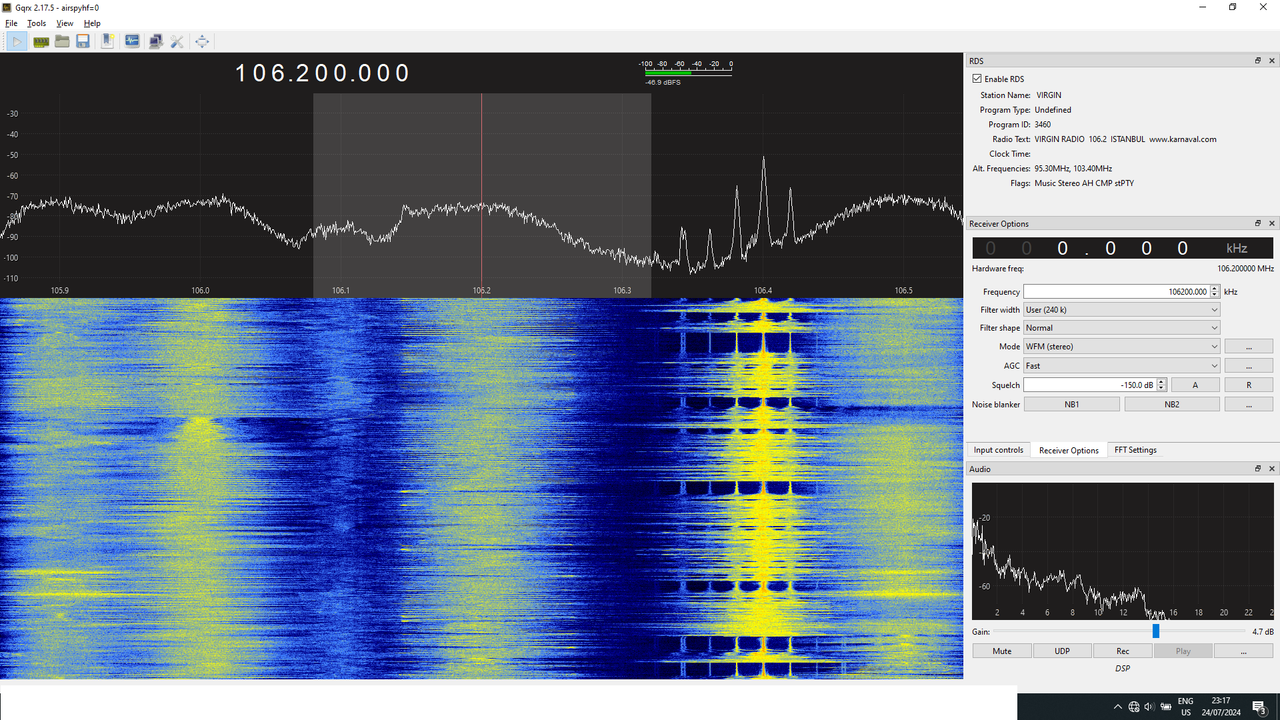Select the Receiver Options tab
Image resolution: width=1280 pixels, height=720 pixels.
click(1069, 450)
